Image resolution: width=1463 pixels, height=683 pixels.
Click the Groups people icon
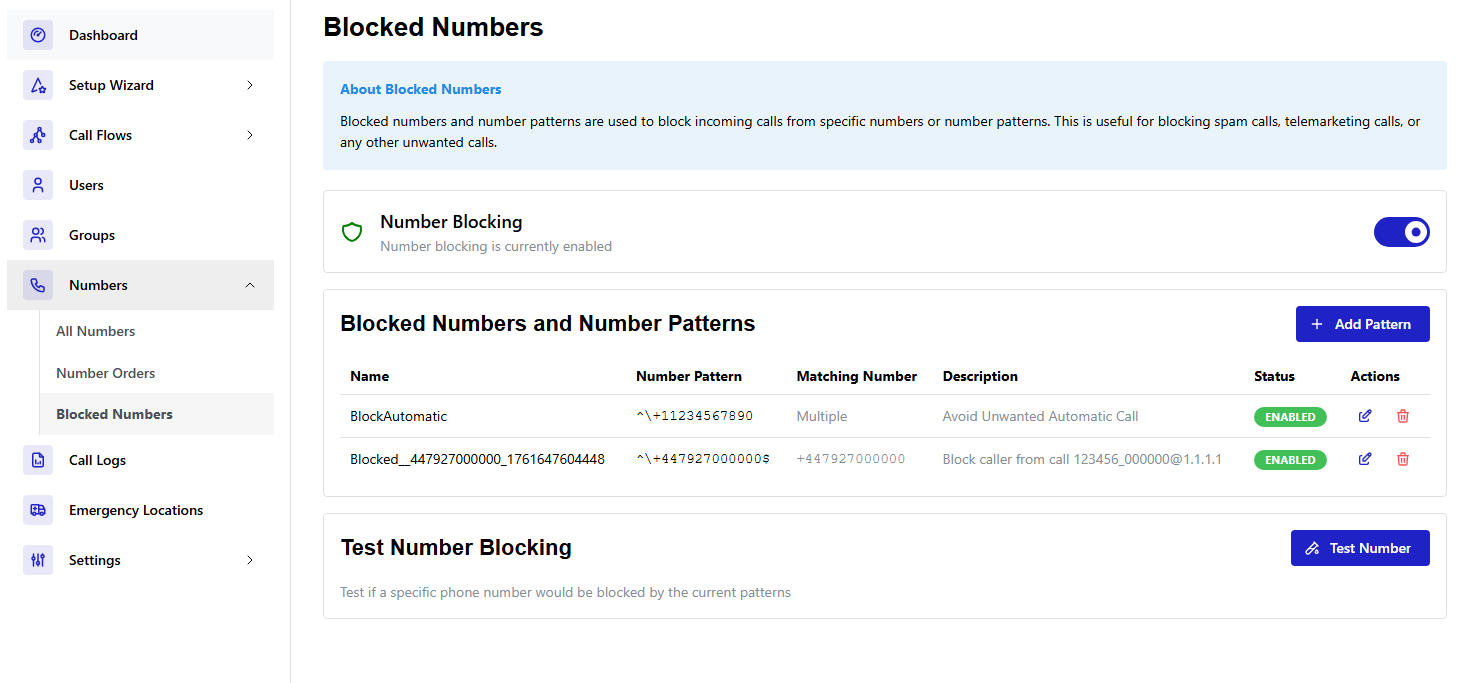38,235
